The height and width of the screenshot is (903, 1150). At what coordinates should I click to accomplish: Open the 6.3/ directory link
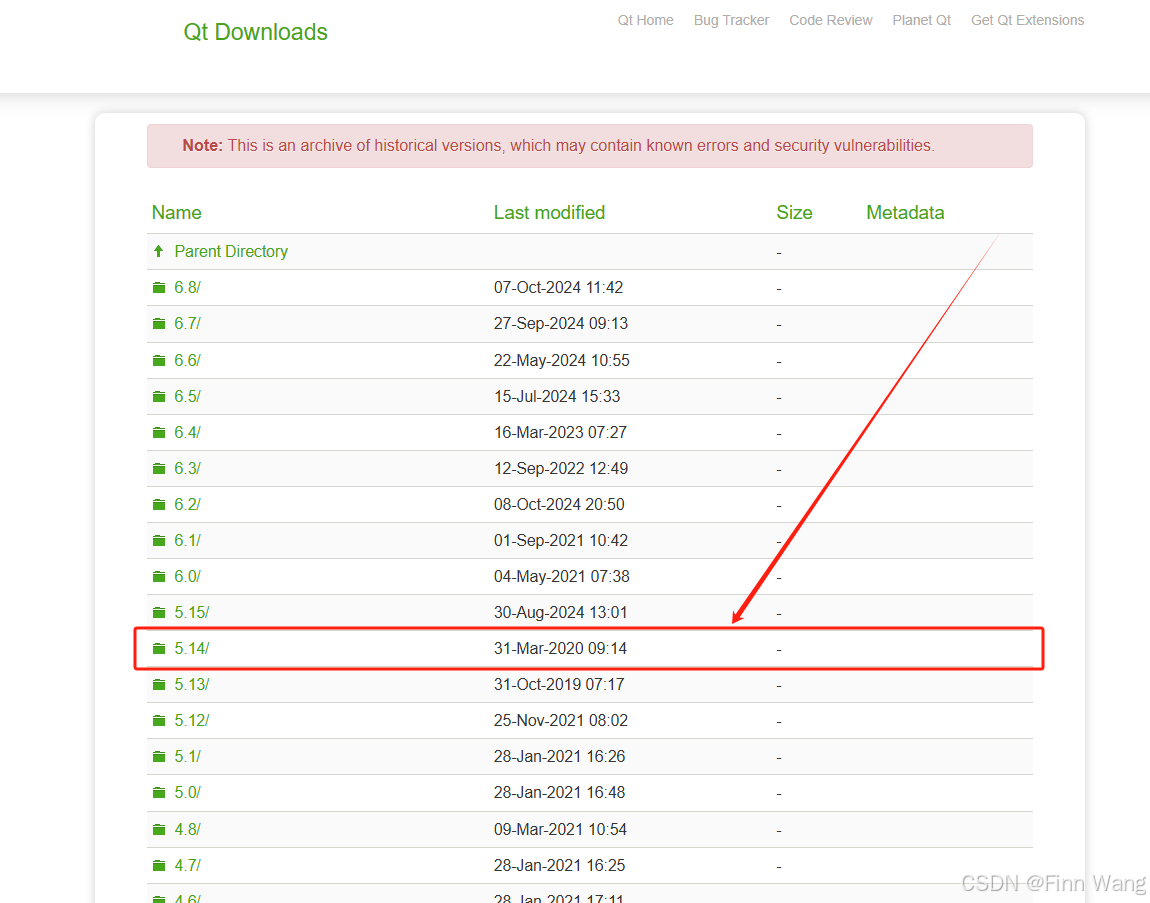click(187, 468)
